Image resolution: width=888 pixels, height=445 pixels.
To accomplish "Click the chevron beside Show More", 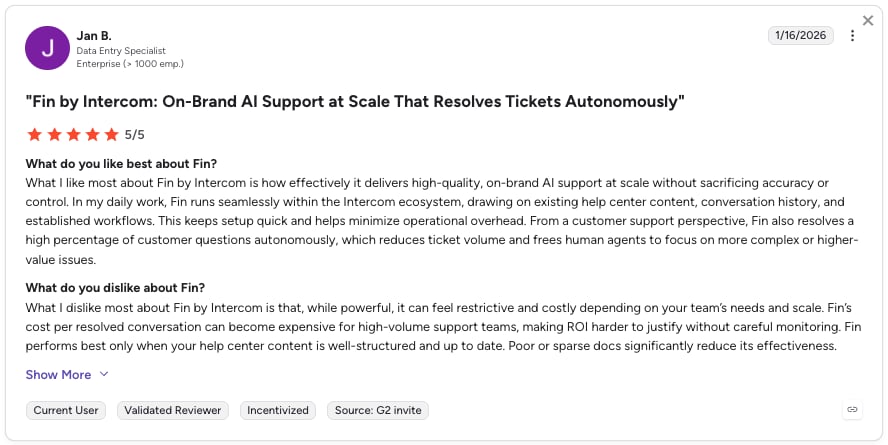I will pos(104,374).
